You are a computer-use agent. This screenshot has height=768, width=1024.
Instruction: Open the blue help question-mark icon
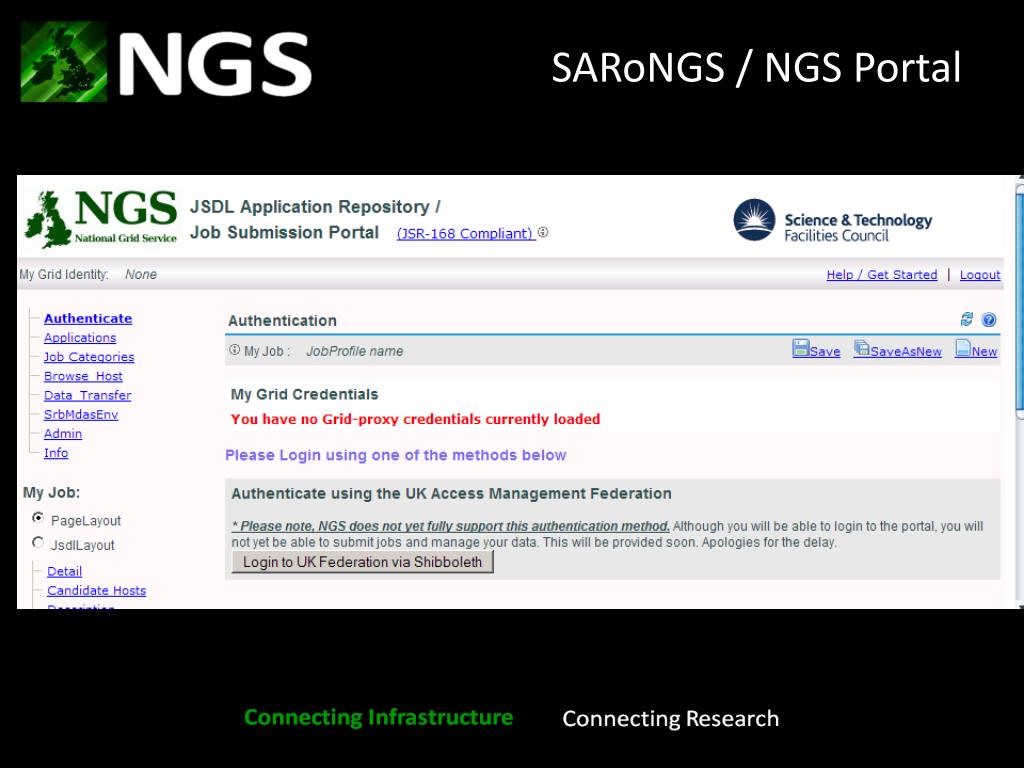(x=989, y=319)
